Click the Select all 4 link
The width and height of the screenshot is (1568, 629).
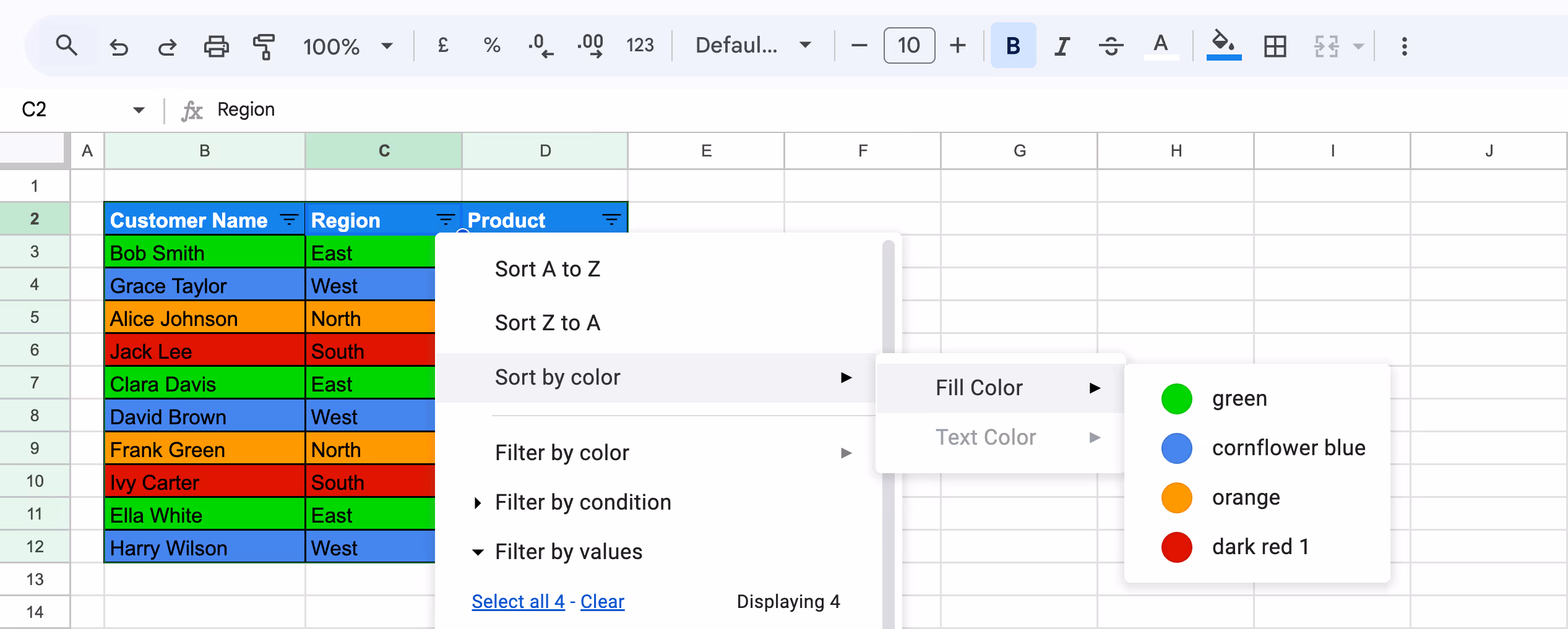click(518, 601)
